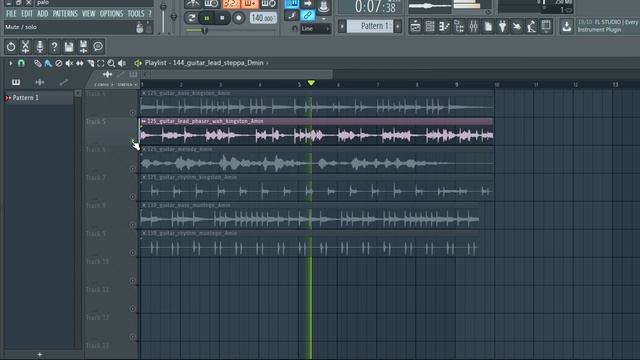
Task: Toggle mute switch for Track 6
Action: point(132,169)
